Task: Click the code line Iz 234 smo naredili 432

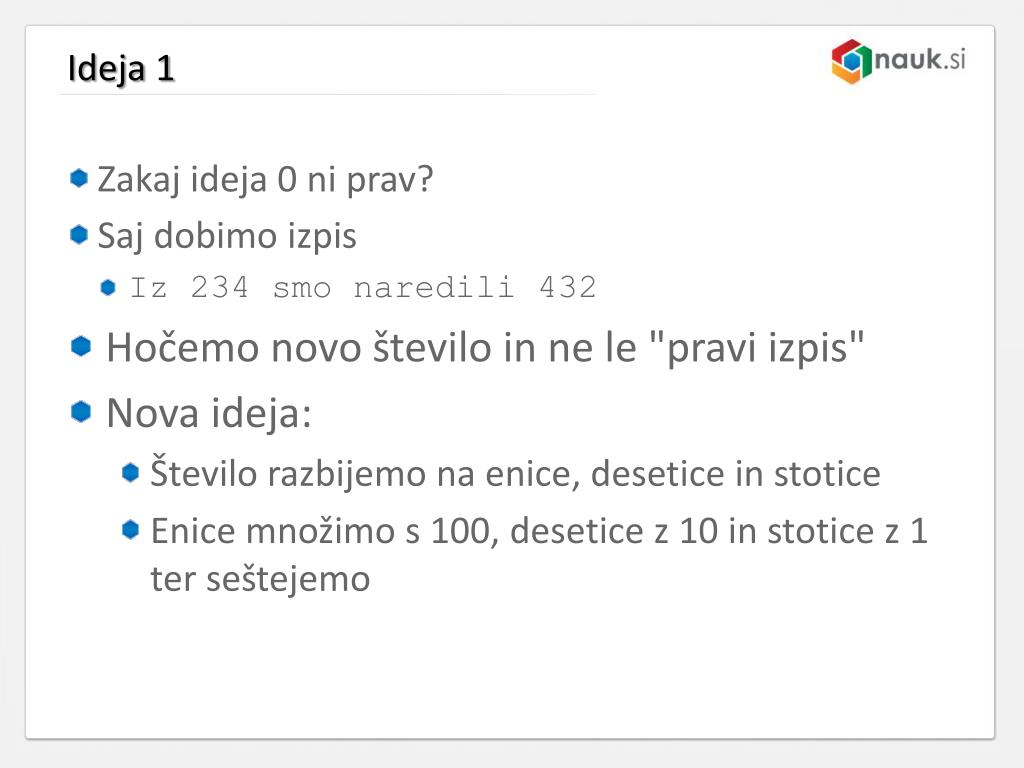Action: click(x=363, y=287)
